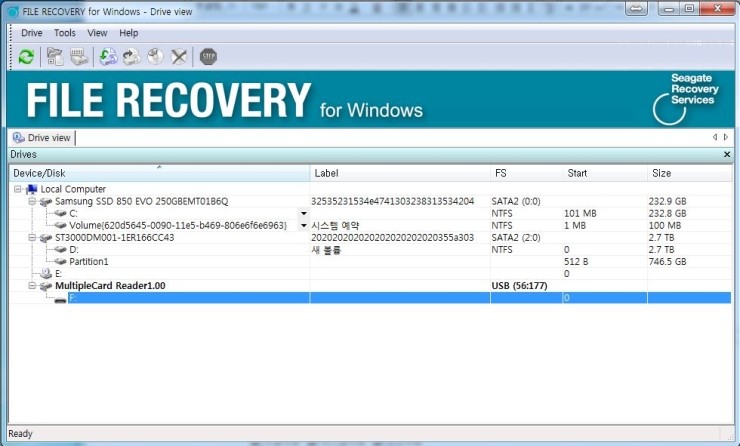The height and width of the screenshot is (446, 740).
Task: Open the dropdown arrow on Volume row
Action: coord(304,226)
